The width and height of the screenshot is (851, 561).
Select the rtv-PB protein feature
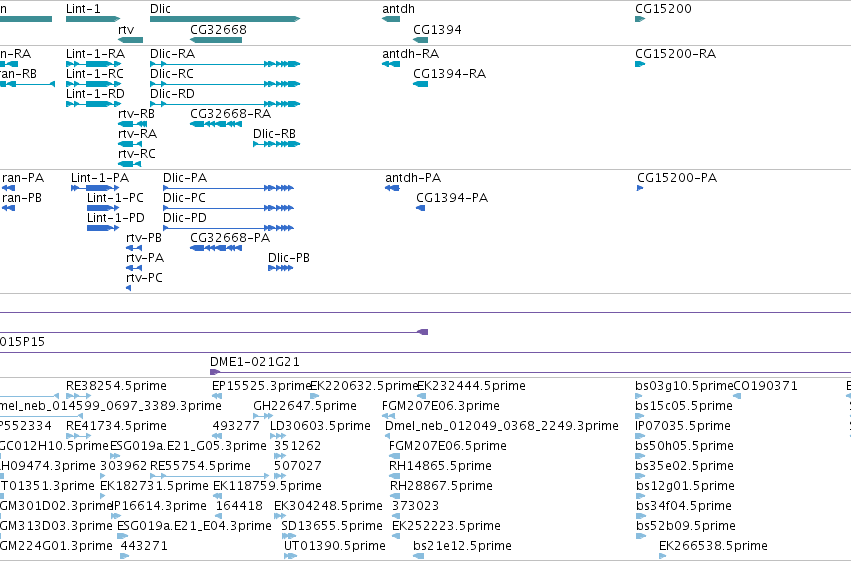[x=134, y=248]
